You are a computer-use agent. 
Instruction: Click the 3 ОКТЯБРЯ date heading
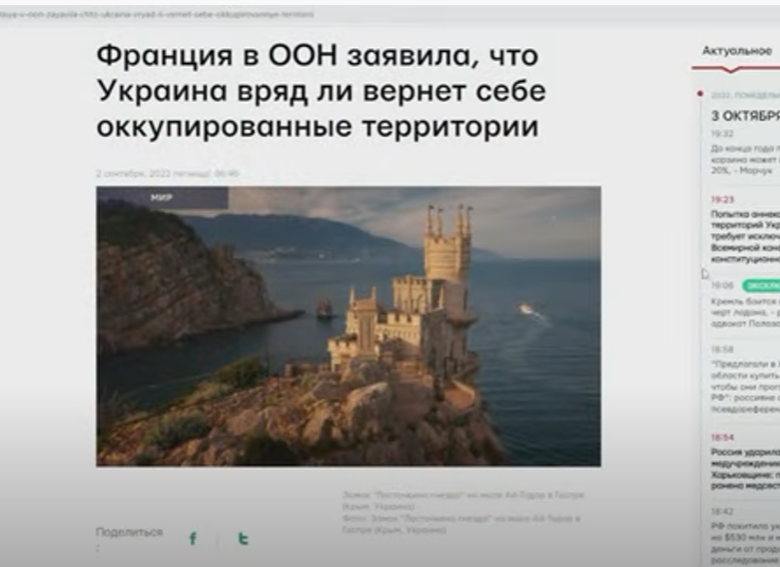pos(745,116)
